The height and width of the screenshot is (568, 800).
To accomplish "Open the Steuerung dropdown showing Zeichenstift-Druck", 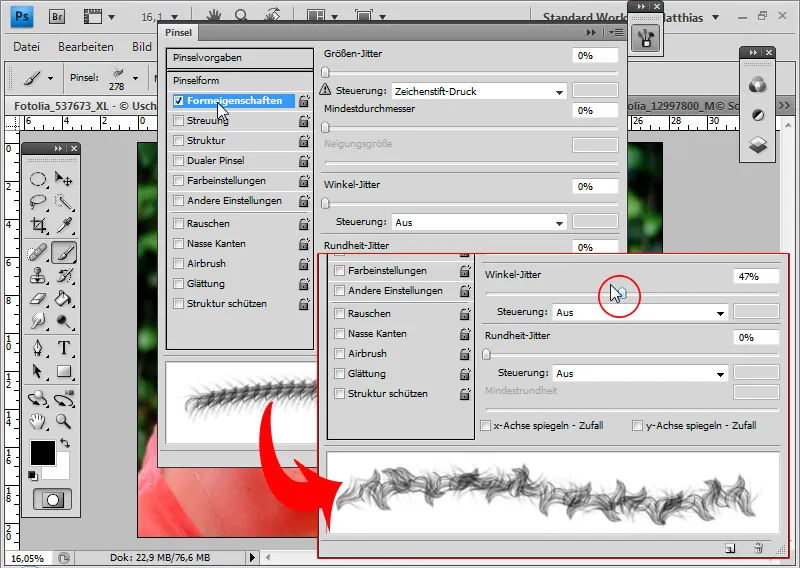I will point(479,91).
